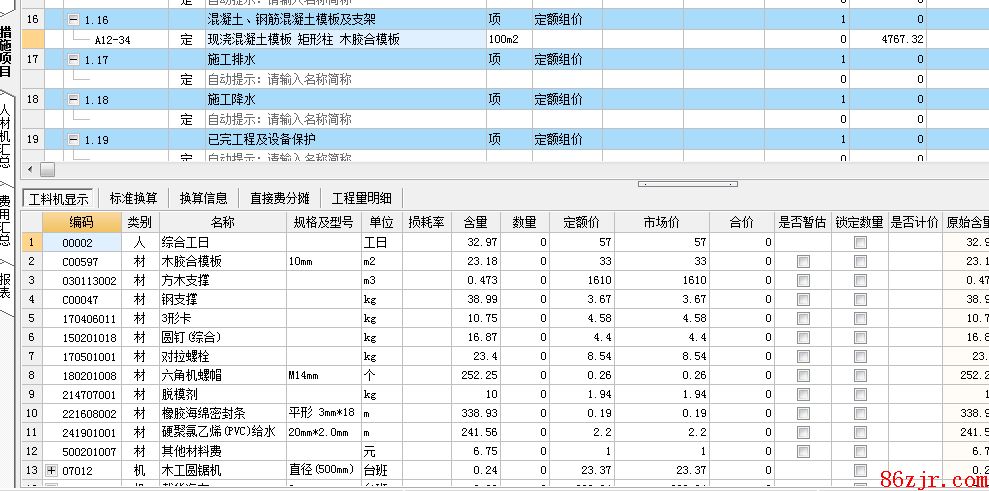Viewport: 989px width, 491px height.
Task: Collapse tree node 1.17 施工排水
Action: click(74, 60)
